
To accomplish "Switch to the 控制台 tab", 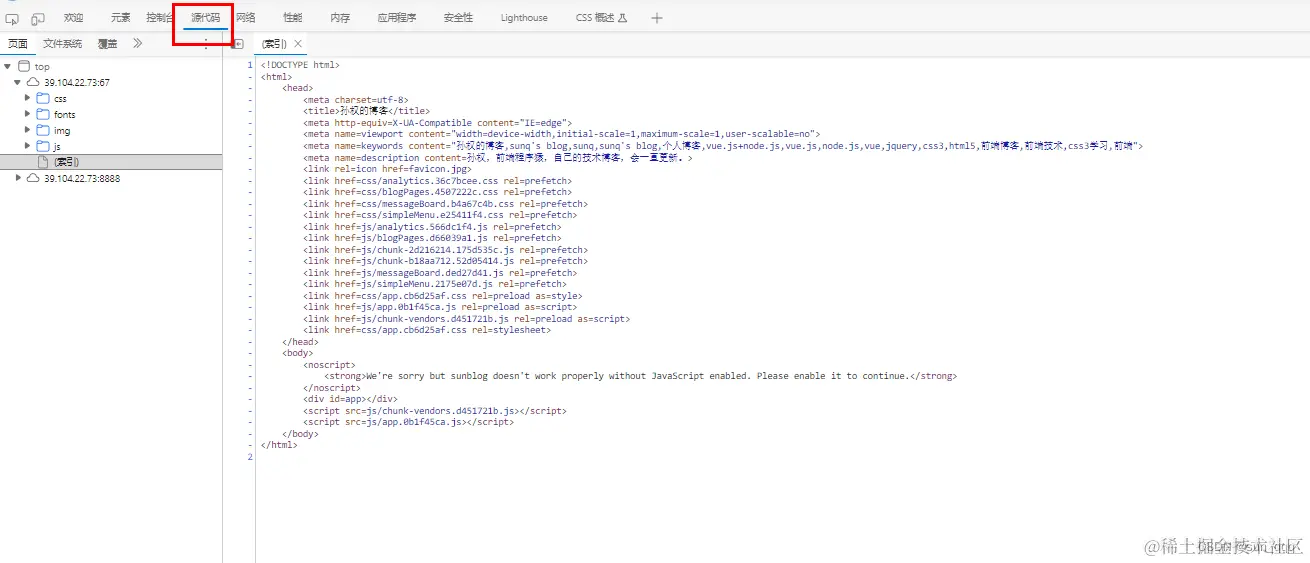I will [160, 18].
